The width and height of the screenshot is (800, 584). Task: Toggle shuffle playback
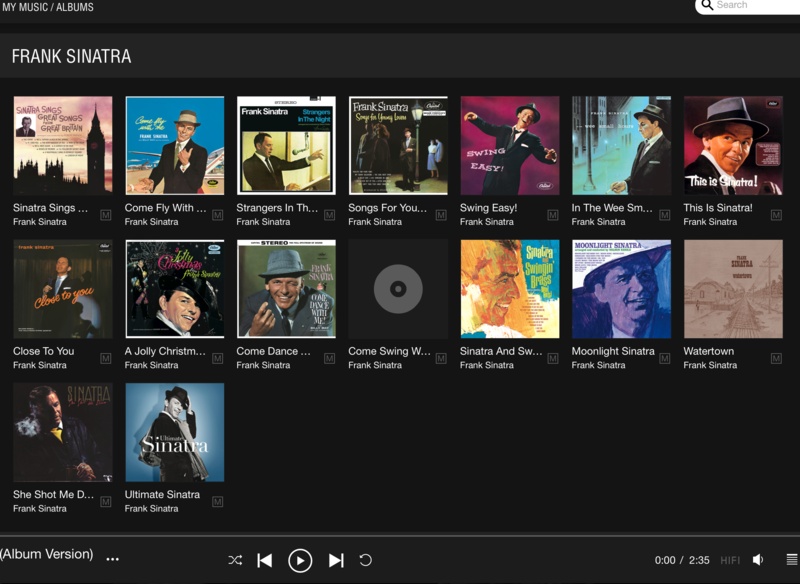(235, 560)
